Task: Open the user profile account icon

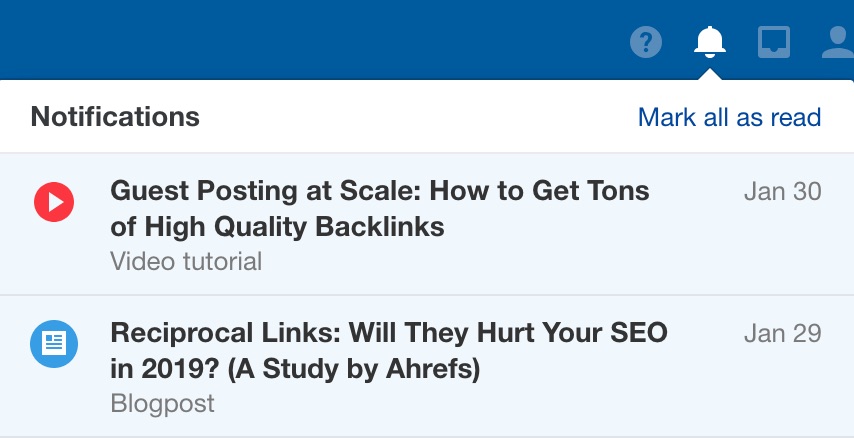Action: (838, 42)
